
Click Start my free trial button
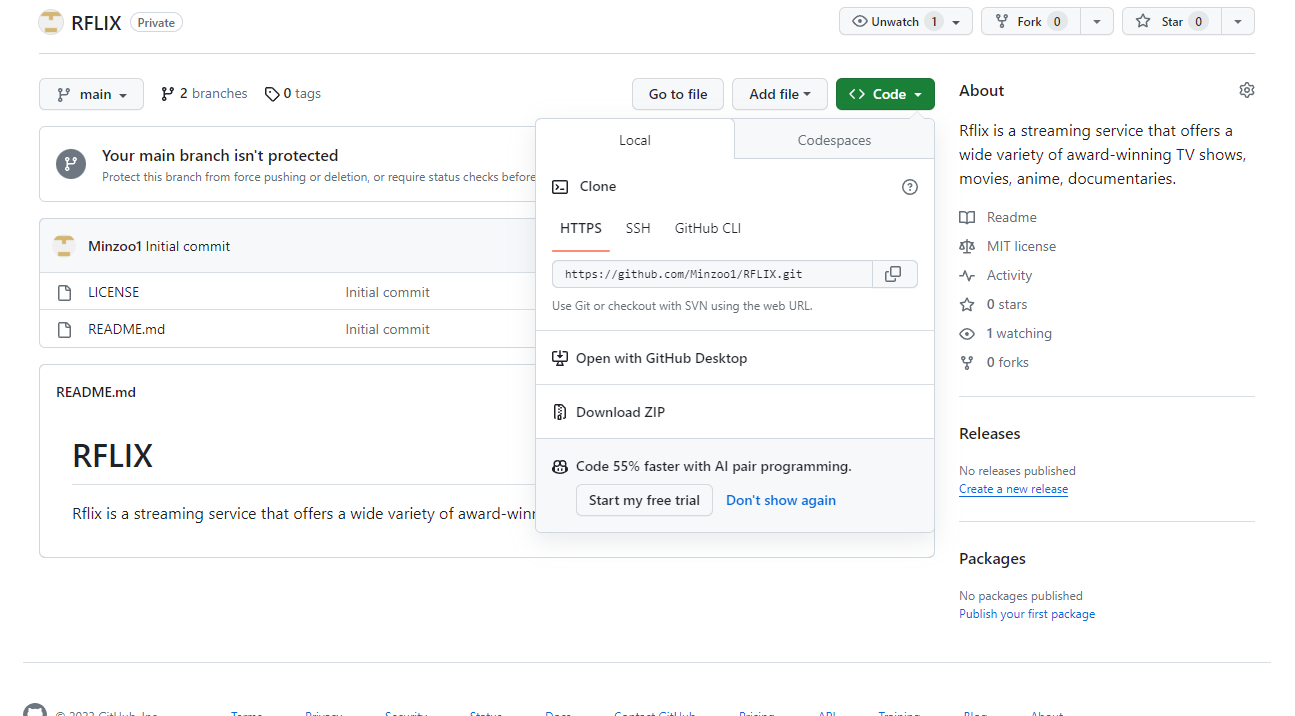(644, 500)
